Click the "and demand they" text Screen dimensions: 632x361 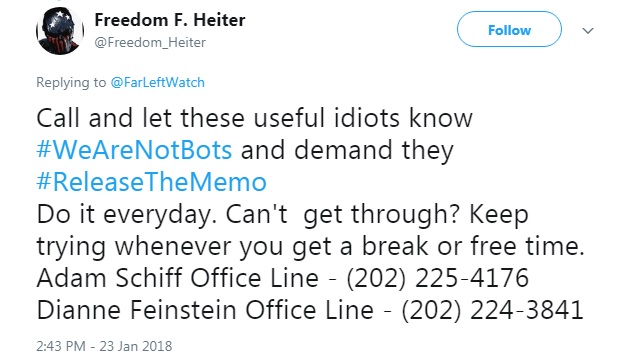[347, 150]
